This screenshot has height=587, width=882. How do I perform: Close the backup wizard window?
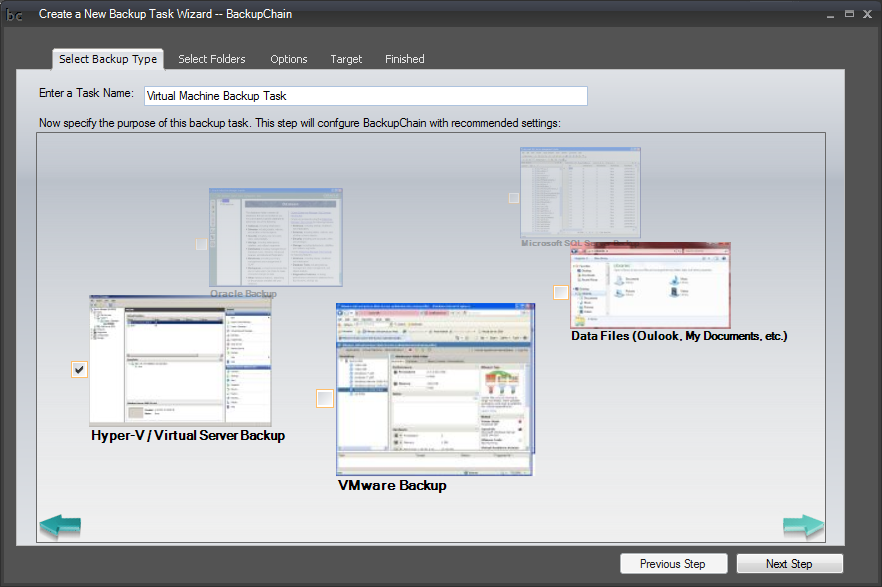tap(867, 14)
